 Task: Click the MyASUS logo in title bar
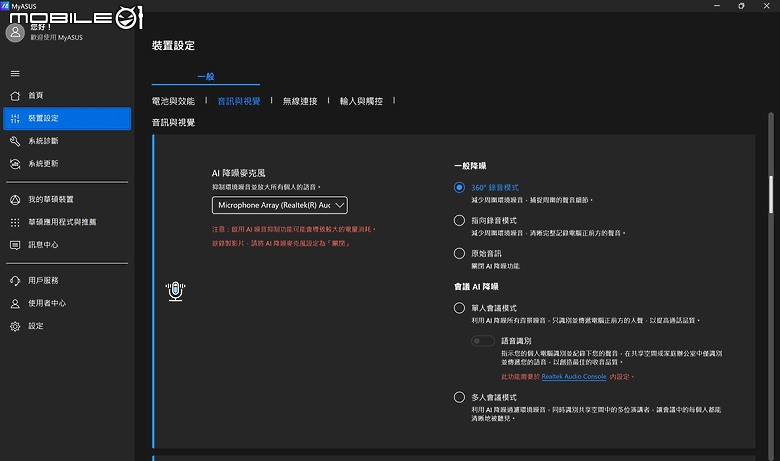(x=5, y=6)
